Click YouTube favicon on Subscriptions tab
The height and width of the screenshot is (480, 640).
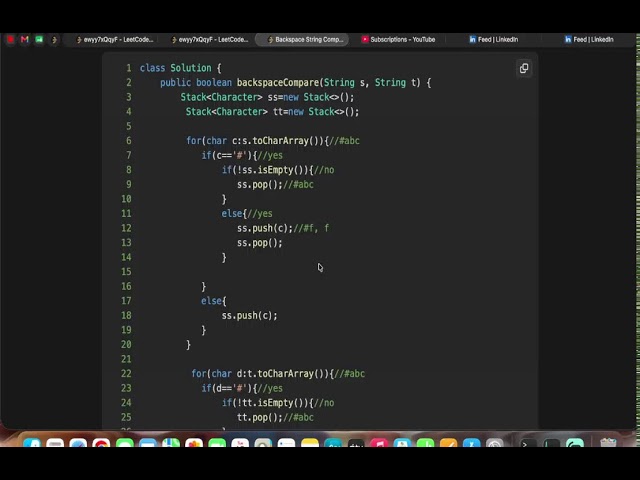click(x=365, y=39)
